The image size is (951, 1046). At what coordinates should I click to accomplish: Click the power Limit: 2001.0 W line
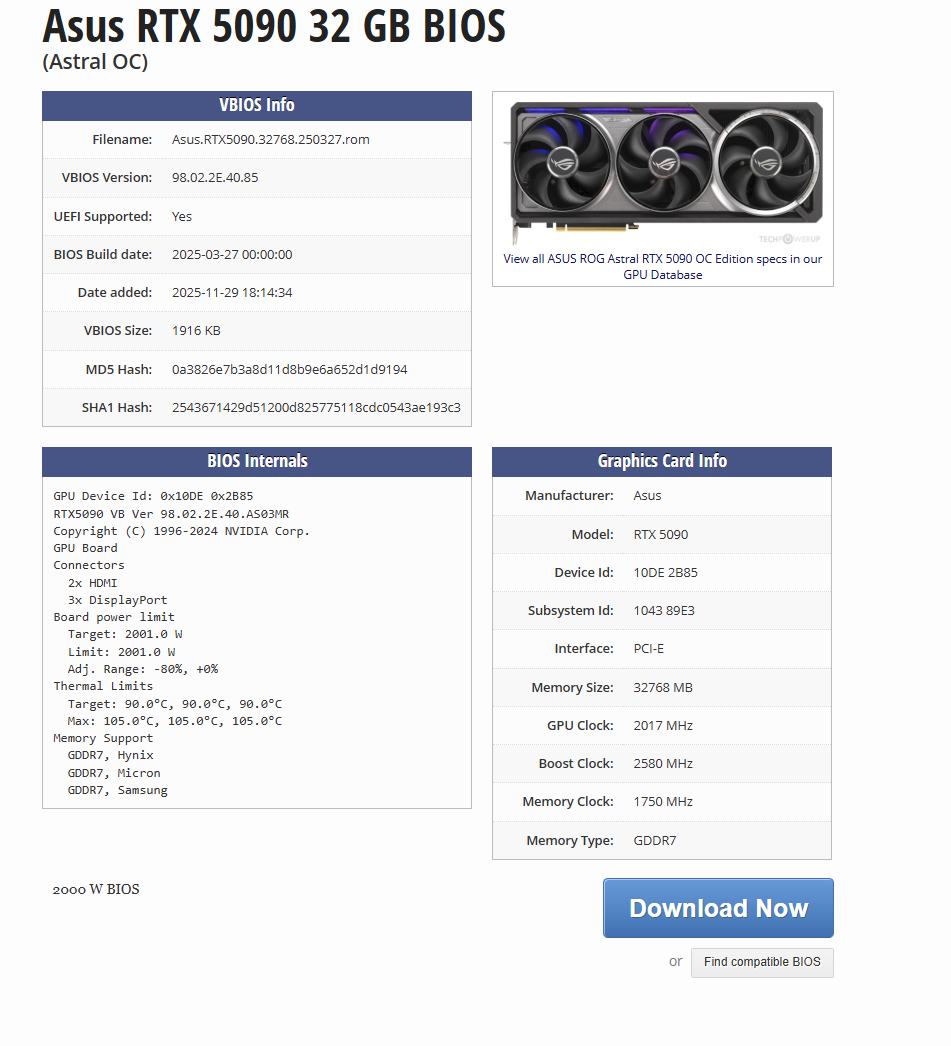[121, 652]
